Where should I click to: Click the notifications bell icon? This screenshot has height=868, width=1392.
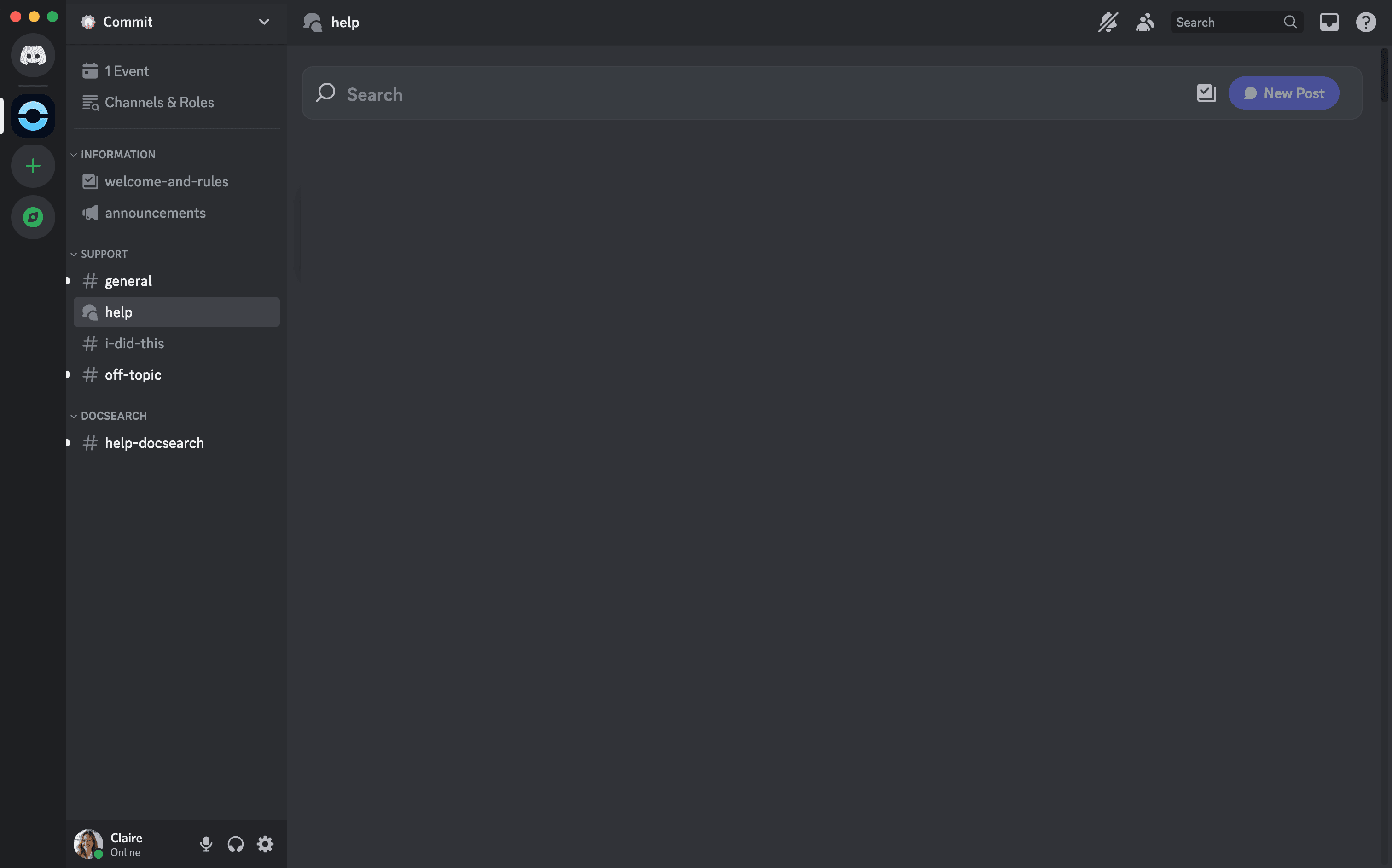point(1107,22)
